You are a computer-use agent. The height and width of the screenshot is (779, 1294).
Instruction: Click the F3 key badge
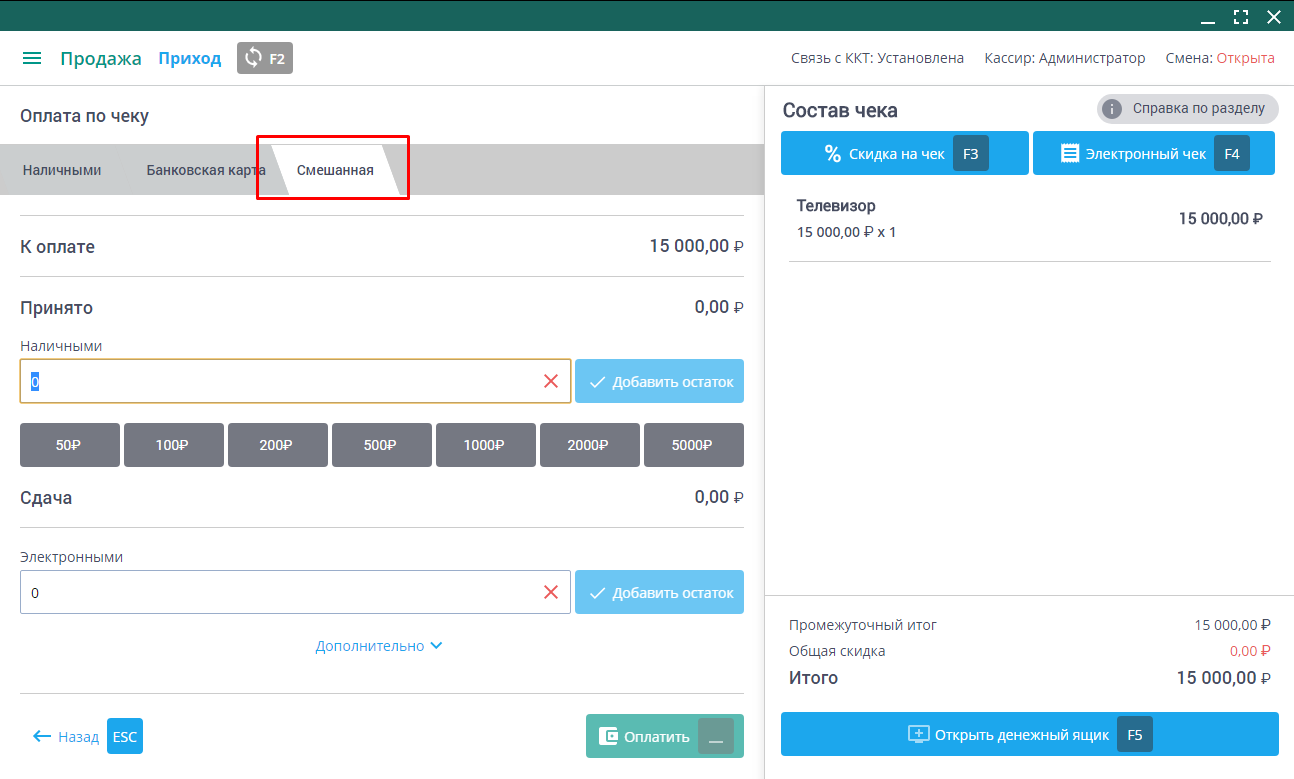tap(971, 153)
